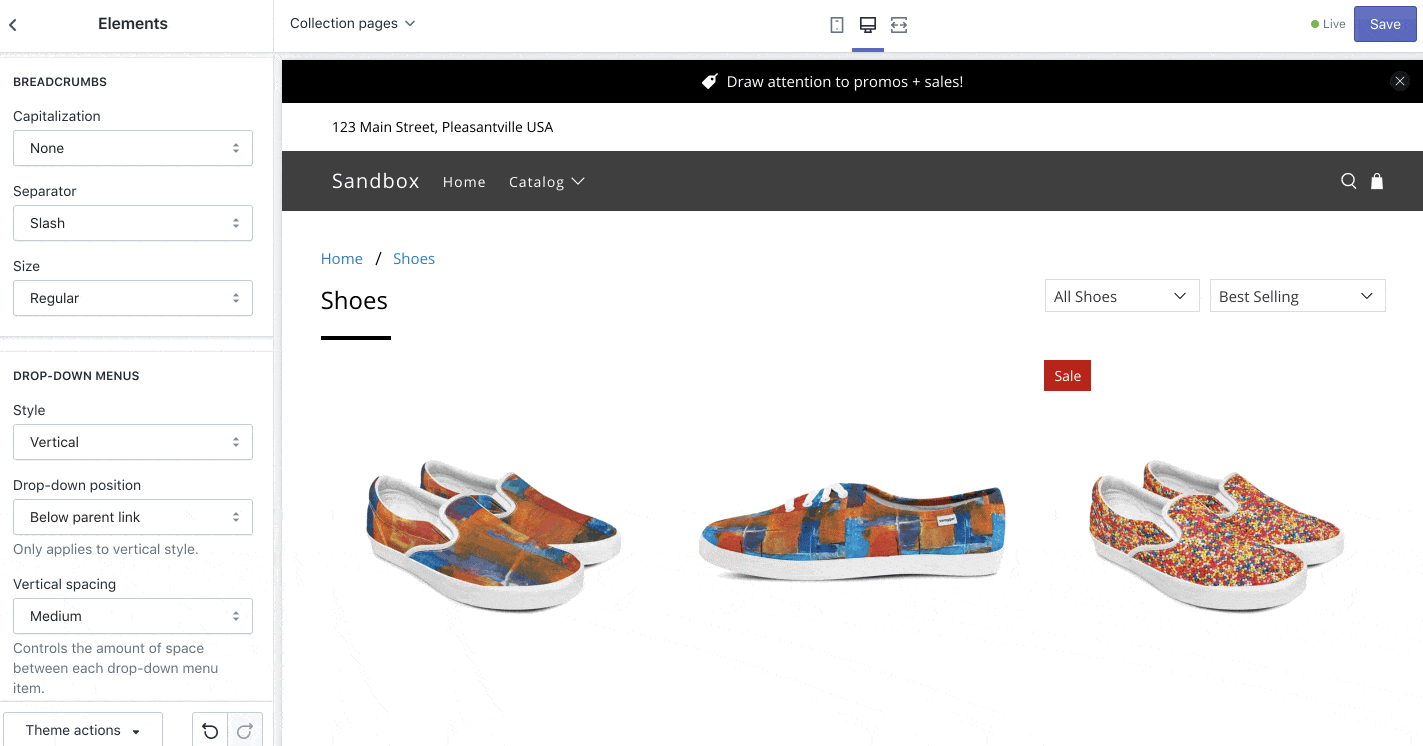Click the Save button
The image size is (1423, 746).
point(1385,24)
